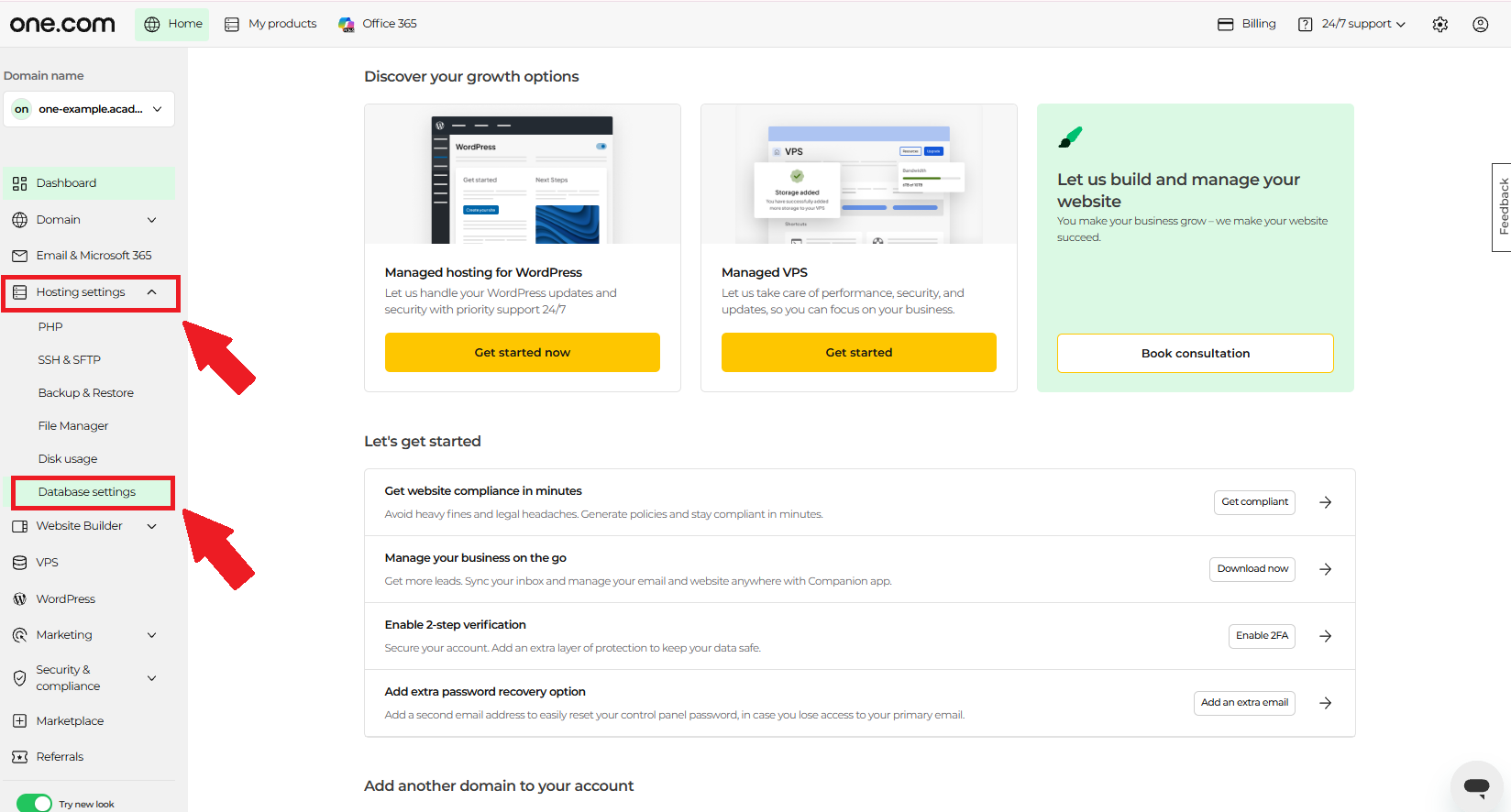Click arrow next to Enable 2FA
1511x812 pixels.
coord(1325,636)
